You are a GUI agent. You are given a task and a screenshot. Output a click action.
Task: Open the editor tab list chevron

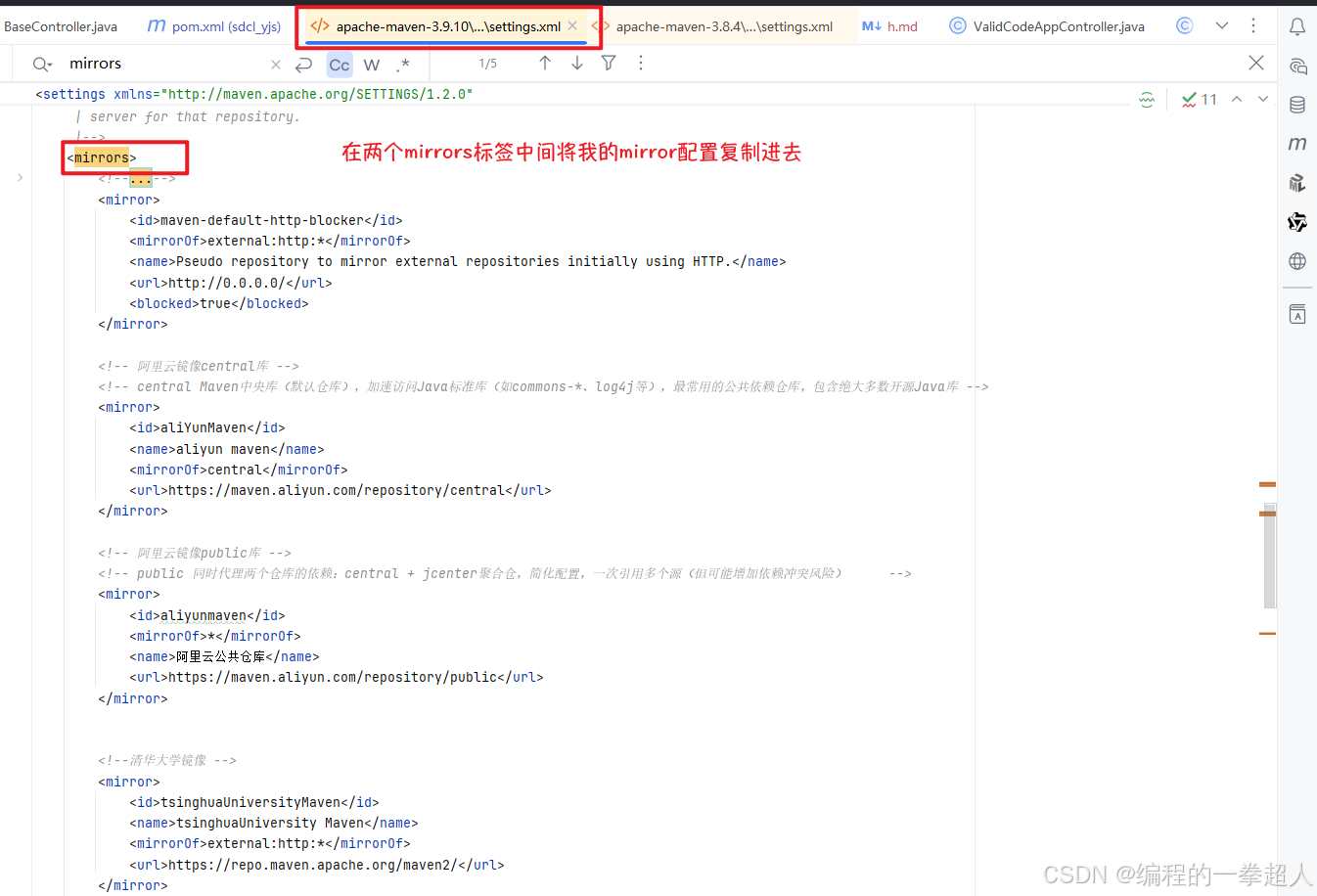click(1221, 26)
